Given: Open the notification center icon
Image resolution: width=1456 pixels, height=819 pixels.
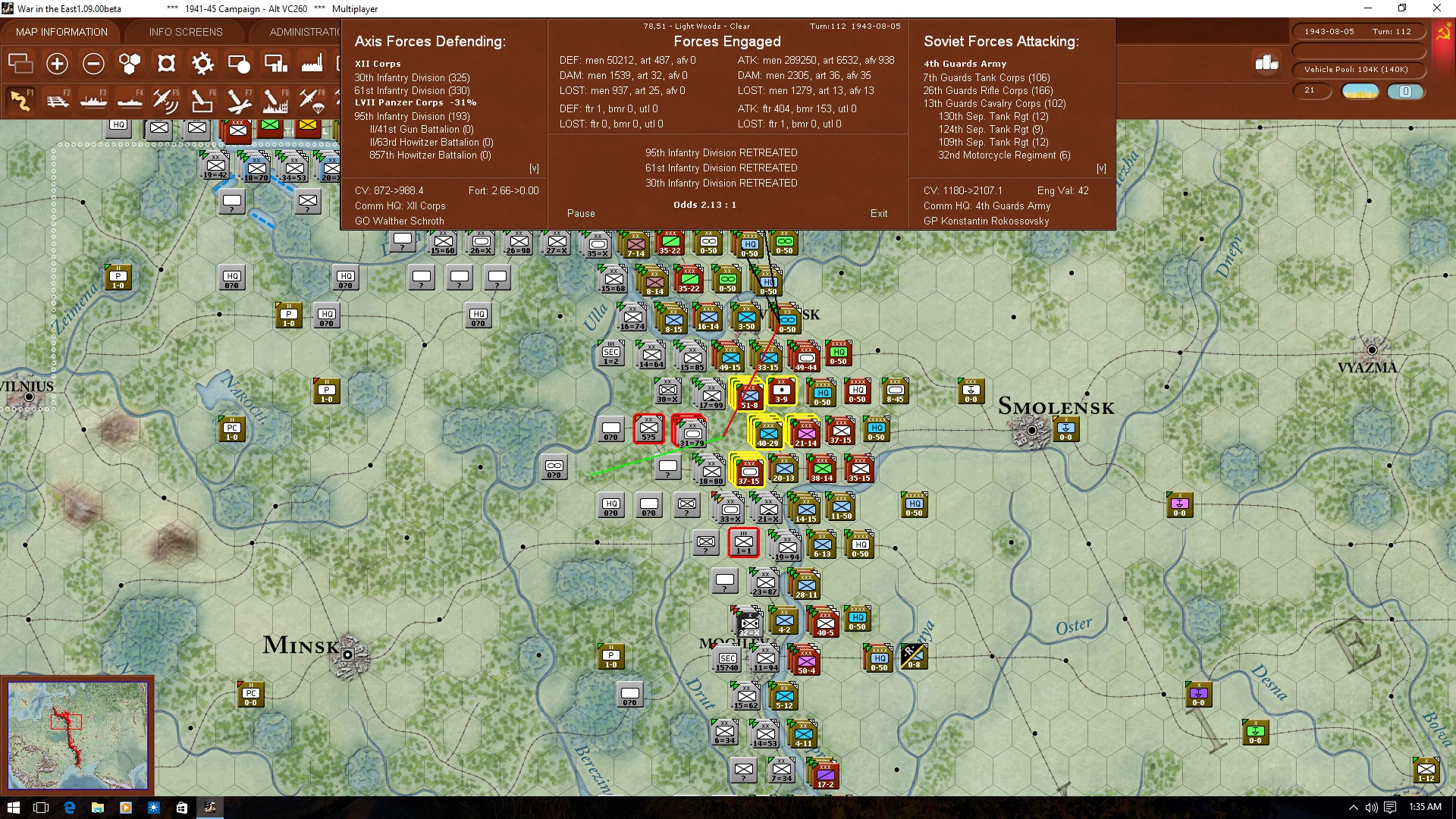Looking at the screenshot, I should [1390, 808].
